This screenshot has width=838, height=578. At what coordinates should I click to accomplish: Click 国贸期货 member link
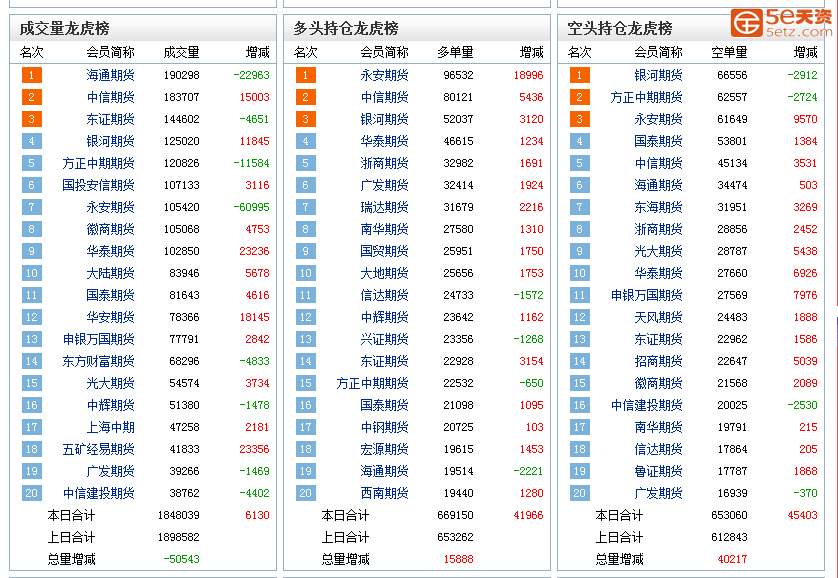tap(384, 251)
